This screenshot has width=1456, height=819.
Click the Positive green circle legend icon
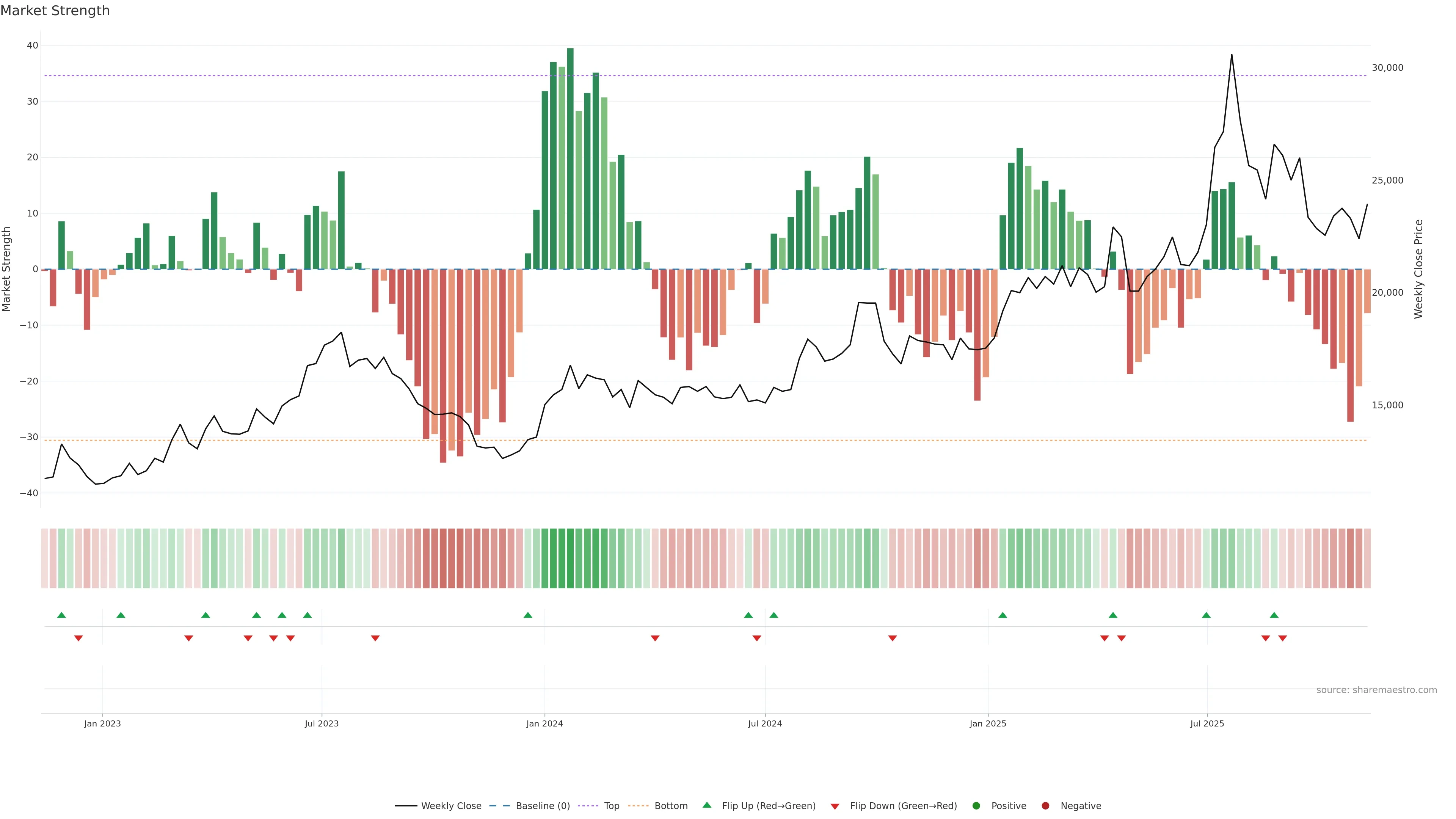coord(976,806)
